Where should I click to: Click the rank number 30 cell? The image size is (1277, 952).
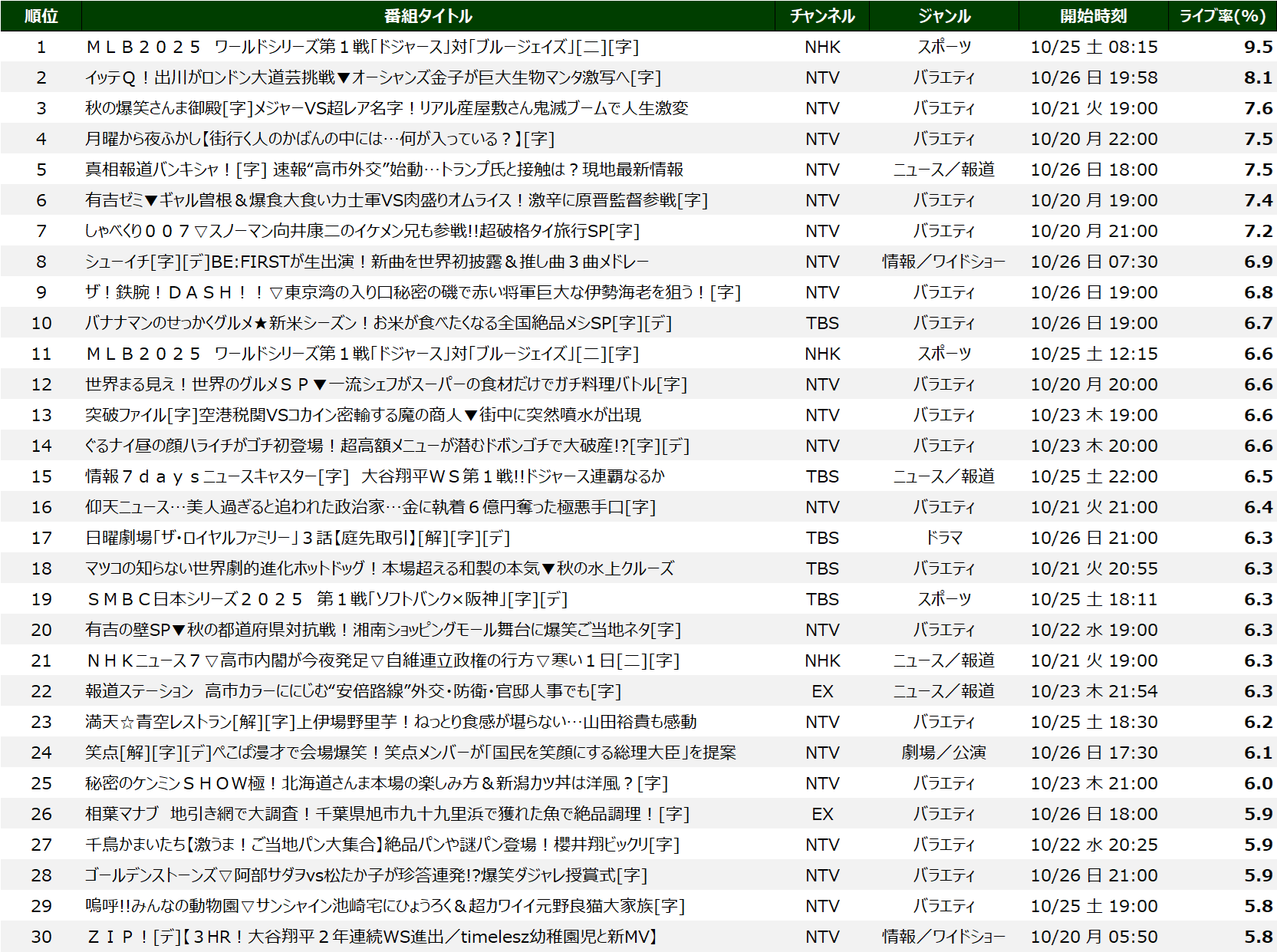click(41, 937)
